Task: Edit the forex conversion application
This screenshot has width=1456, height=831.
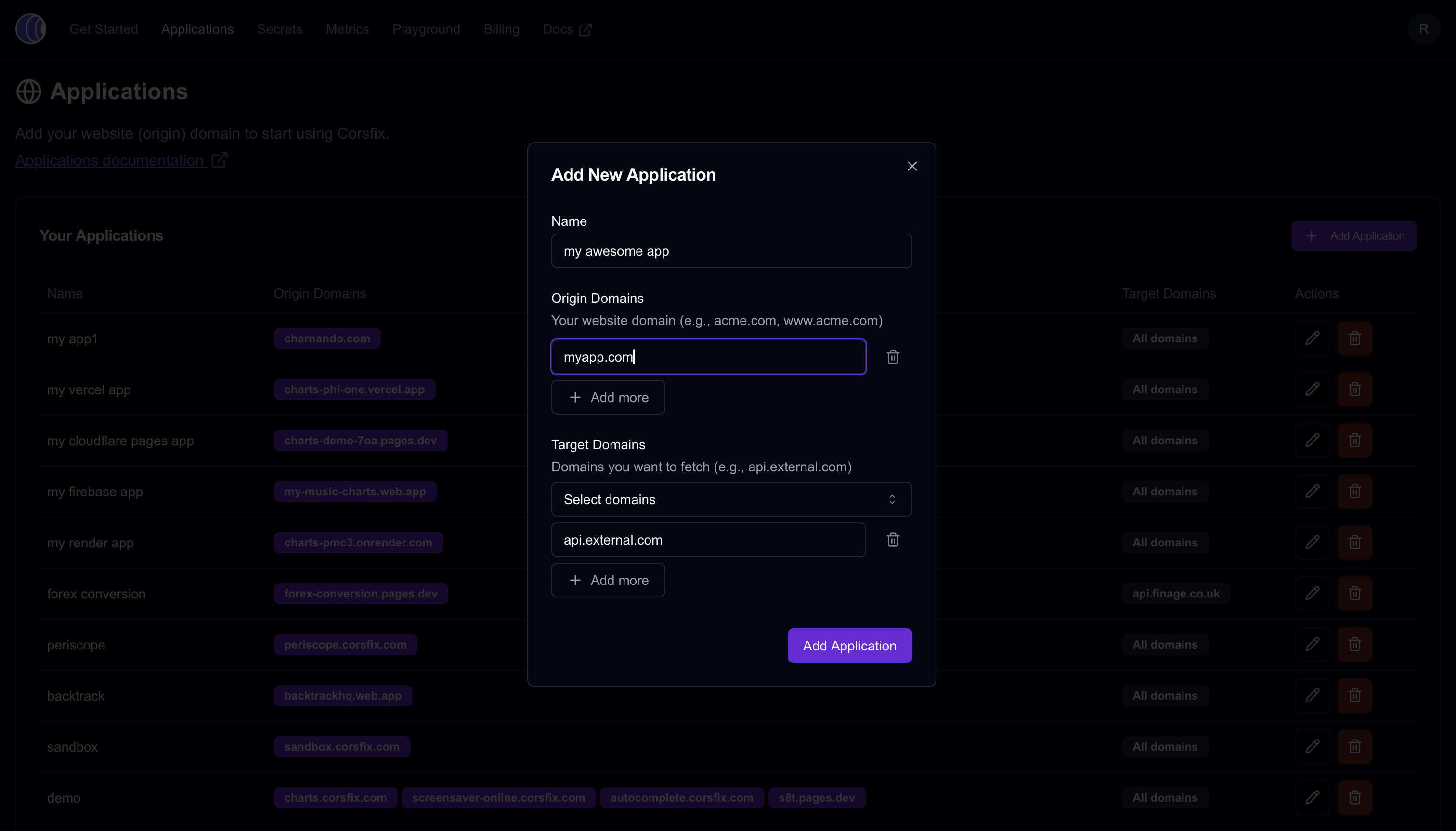Action: click(x=1312, y=594)
